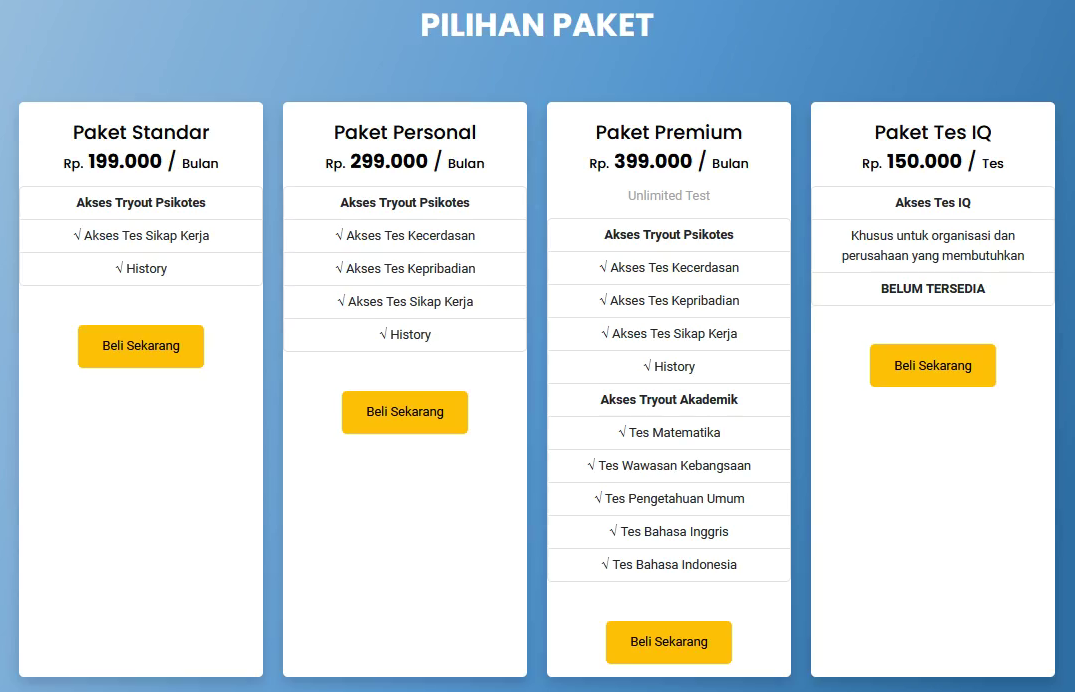Select Tes Bahasa Indonesia row
Screen dimensions: 1075x692
669,565
